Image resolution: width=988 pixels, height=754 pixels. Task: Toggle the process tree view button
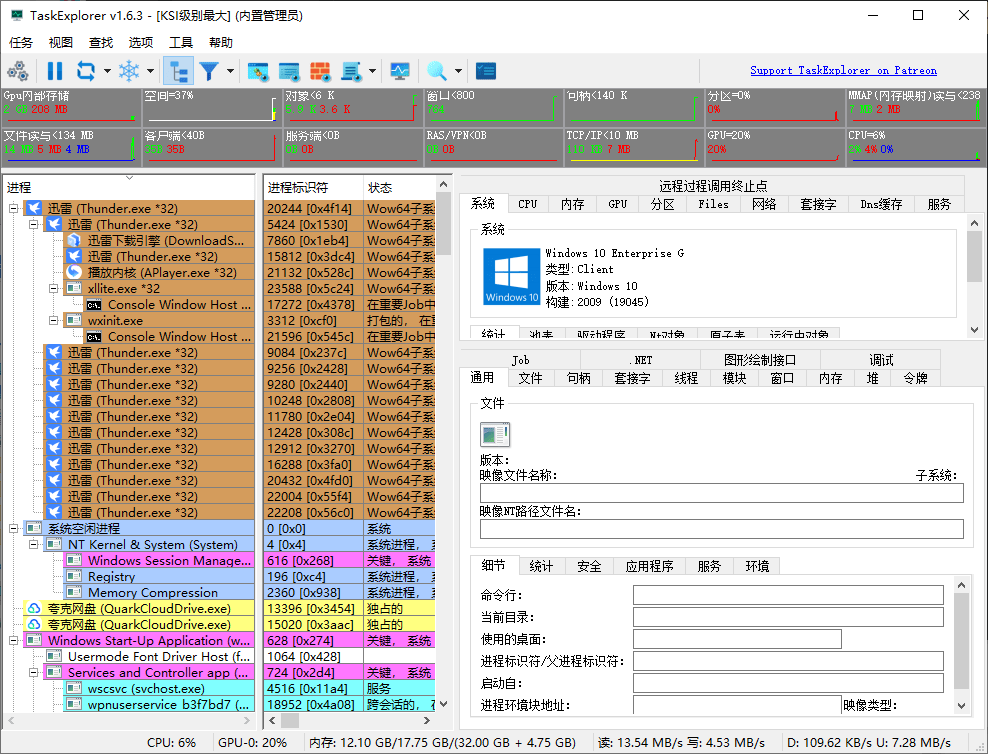point(176,71)
